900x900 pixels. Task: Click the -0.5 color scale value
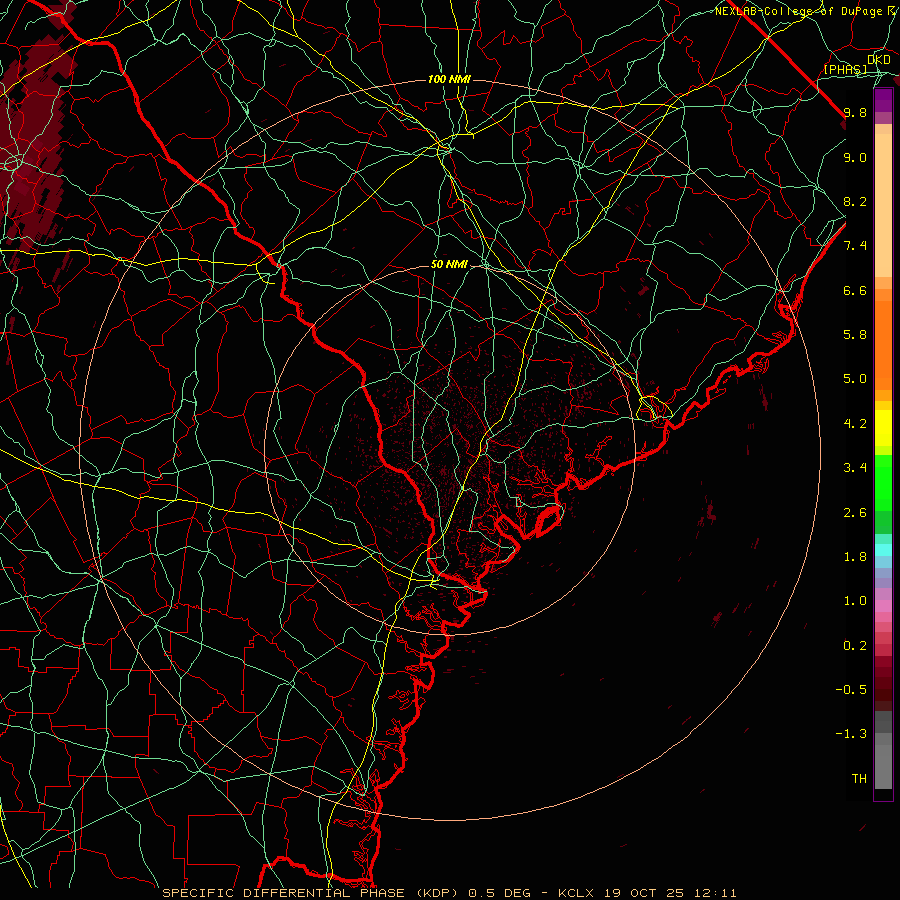click(x=851, y=690)
